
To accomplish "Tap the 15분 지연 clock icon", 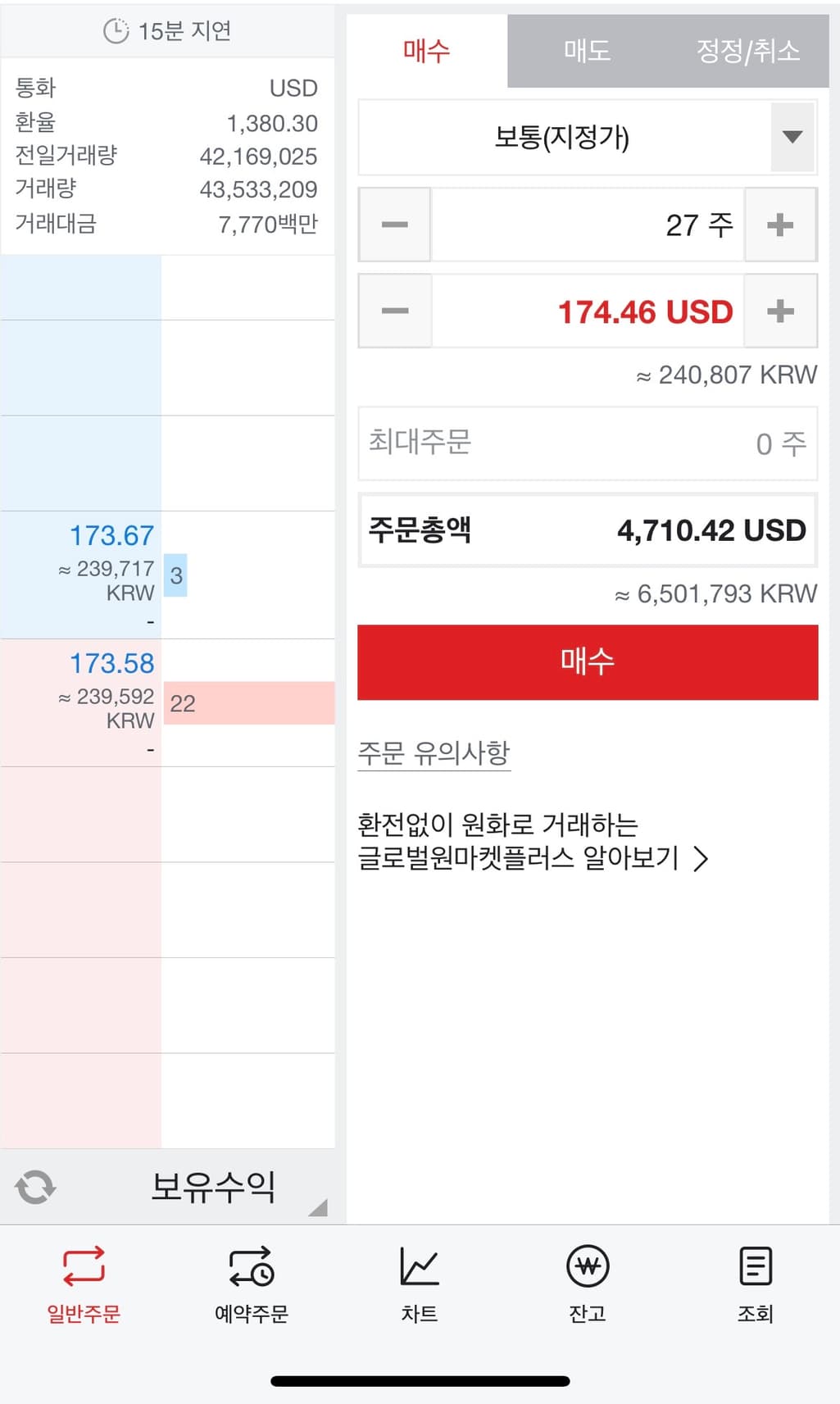I will 116,32.
